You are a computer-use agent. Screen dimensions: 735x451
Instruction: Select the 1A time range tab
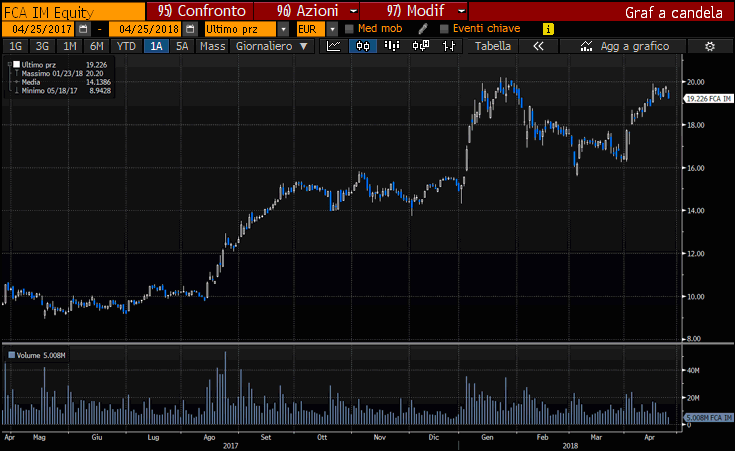pyautogui.click(x=156, y=46)
